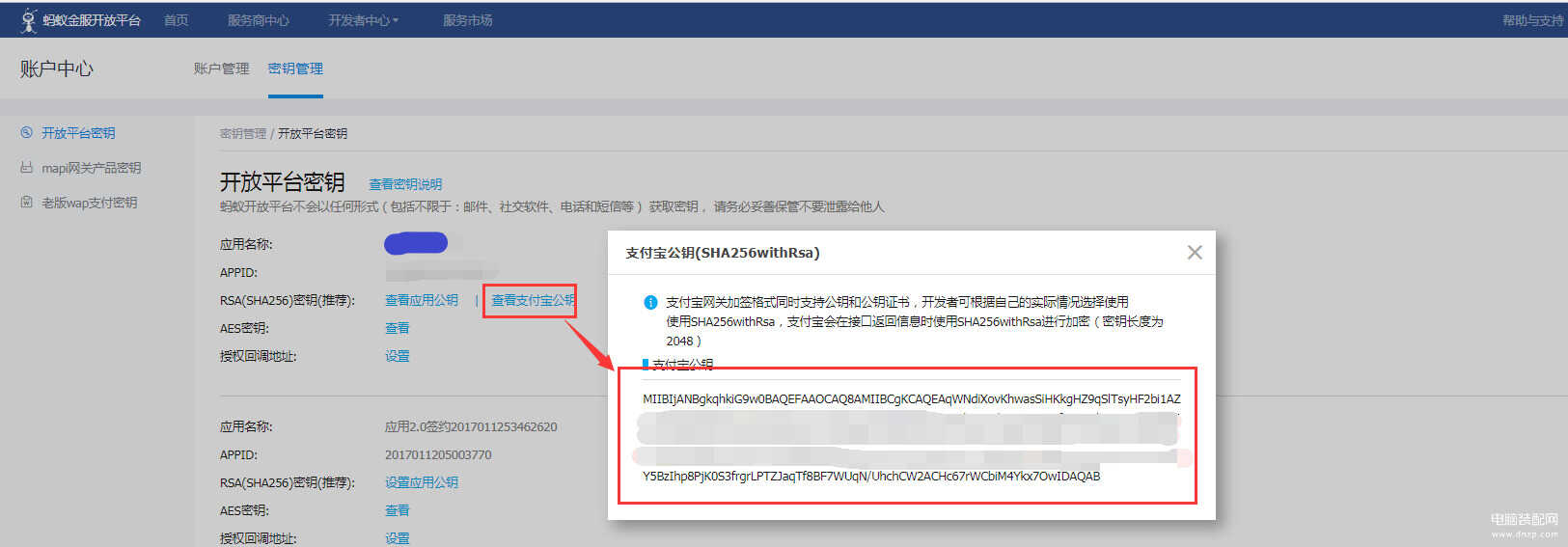The width and height of the screenshot is (1568, 547).
Task: Click the Ant Financial open platform logo
Action: [80, 20]
